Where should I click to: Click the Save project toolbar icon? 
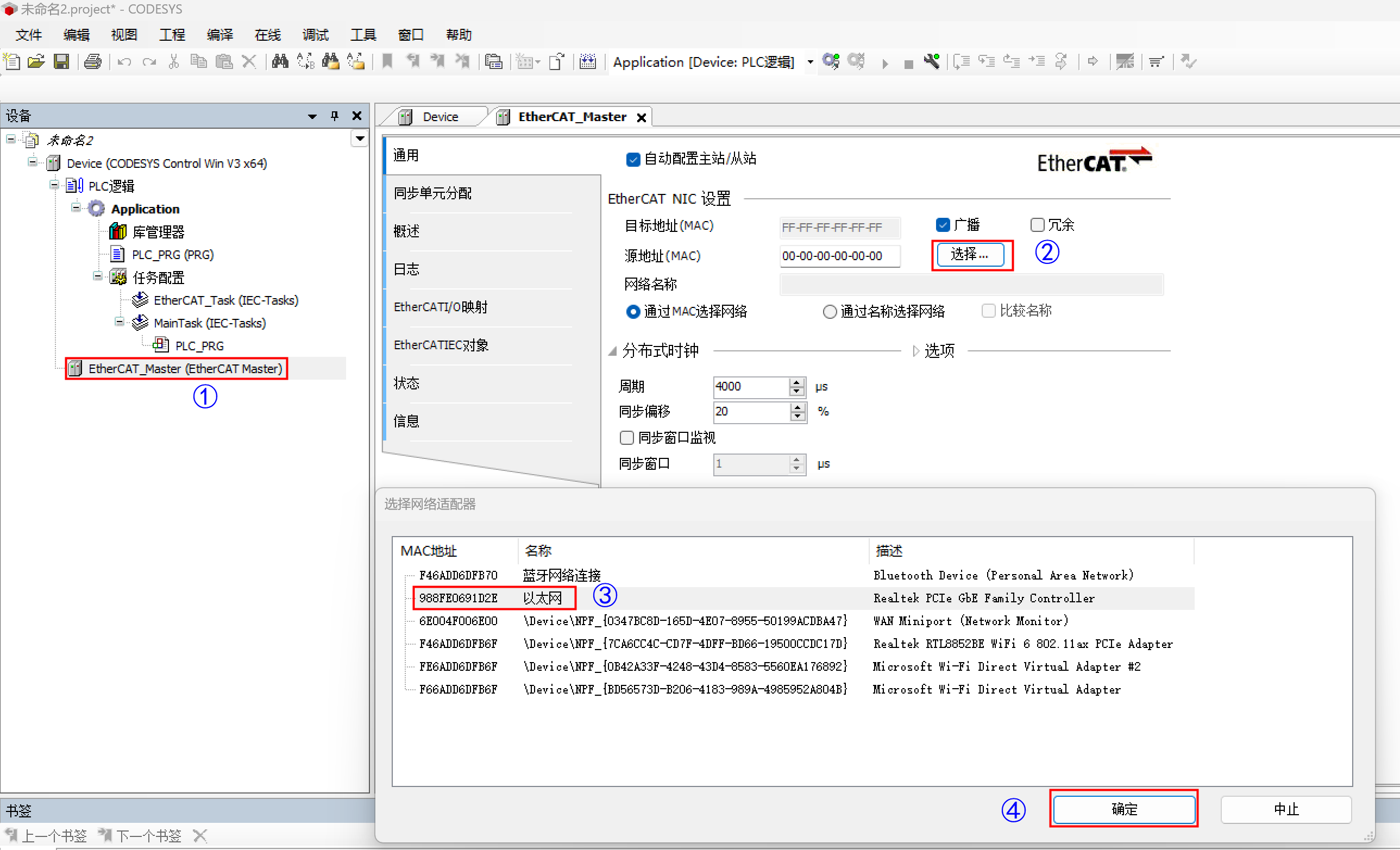click(61, 61)
